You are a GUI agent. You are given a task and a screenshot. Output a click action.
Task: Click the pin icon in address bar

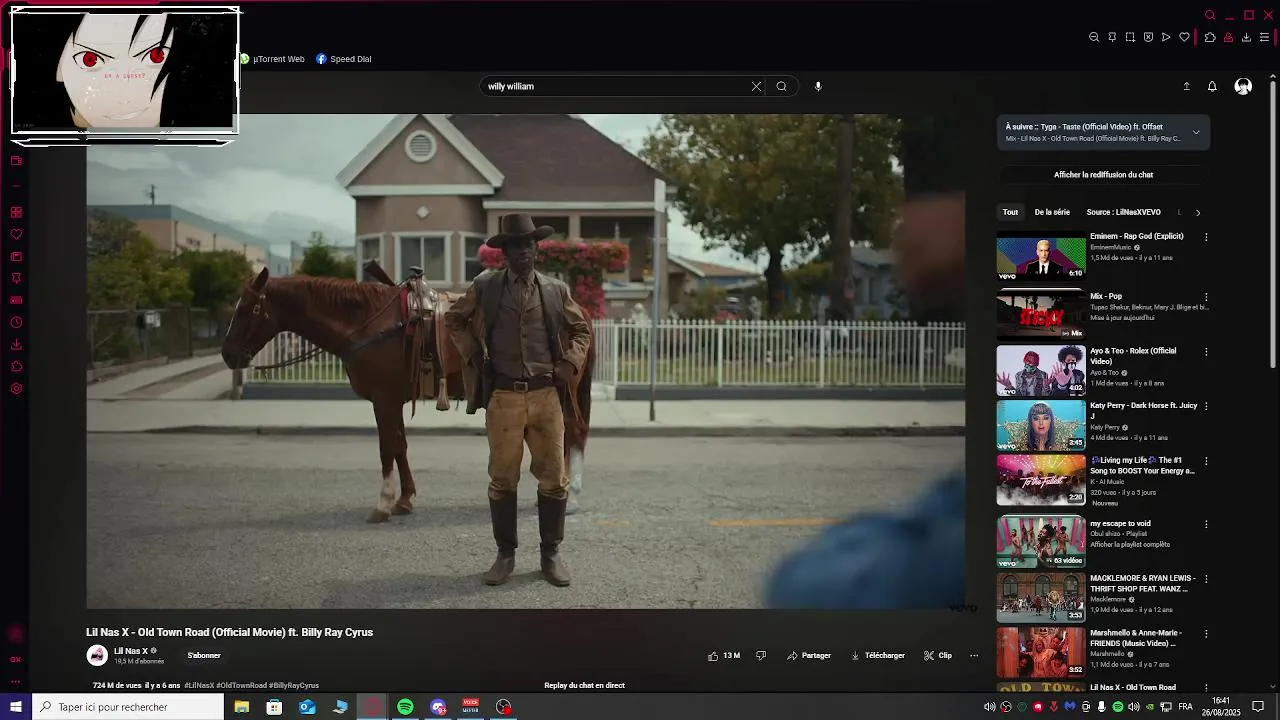(x=1112, y=37)
